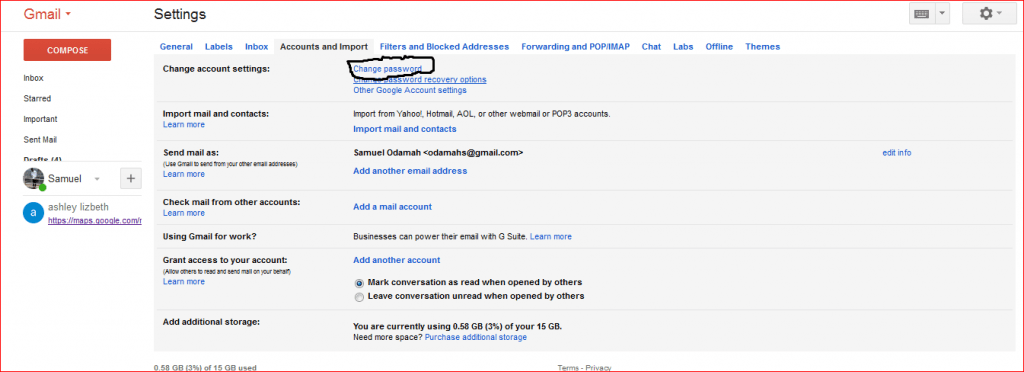Open the Gmail dropdown menu
1024x372 pixels.
click(x=47, y=14)
